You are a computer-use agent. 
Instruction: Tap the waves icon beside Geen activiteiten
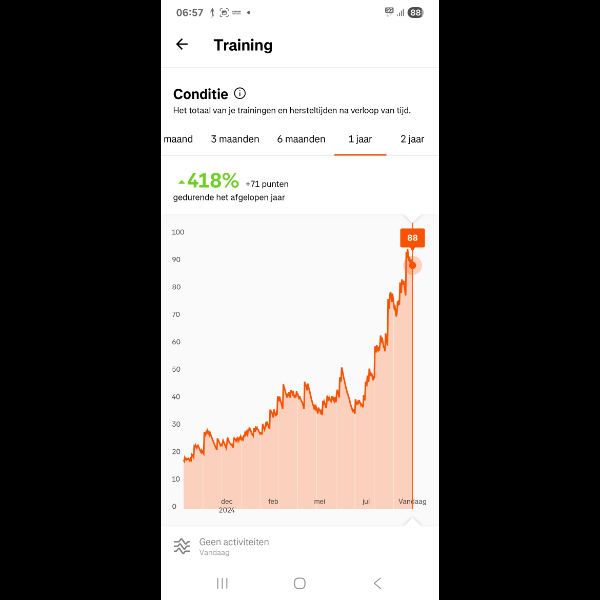coord(182,546)
